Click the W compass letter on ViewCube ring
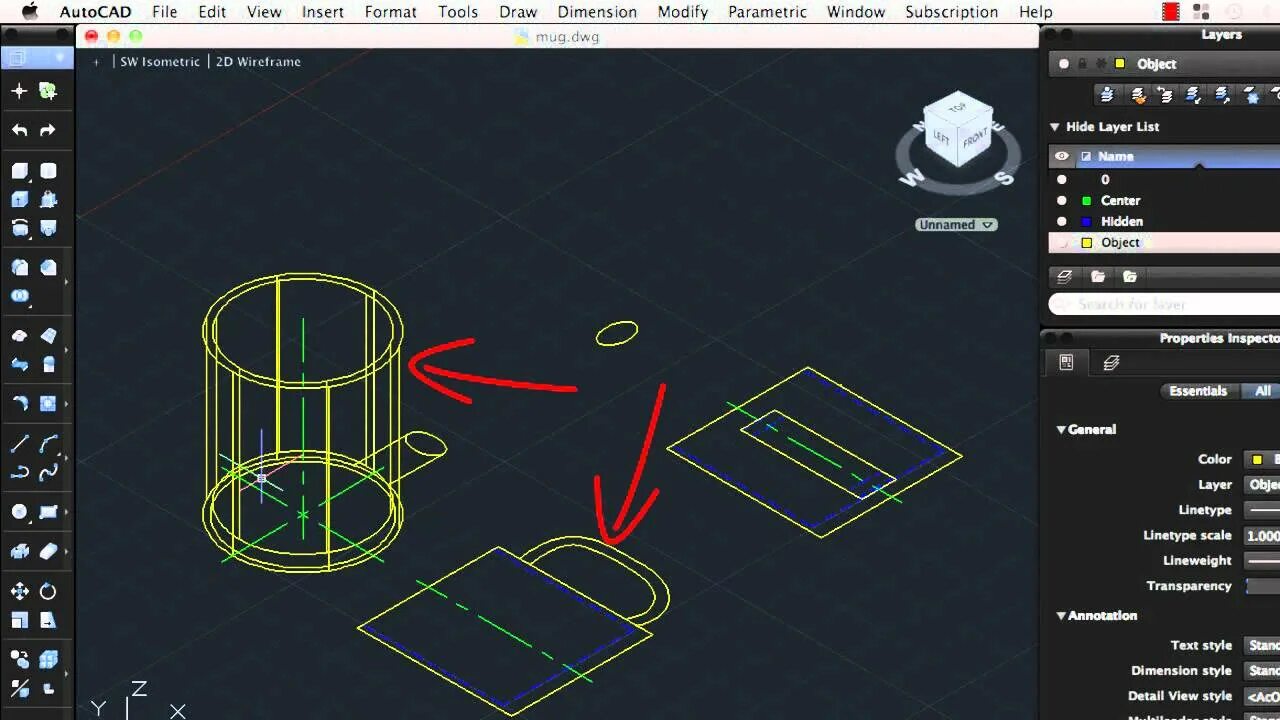Viewport: 1280px width, 720px height. point(912,178)
